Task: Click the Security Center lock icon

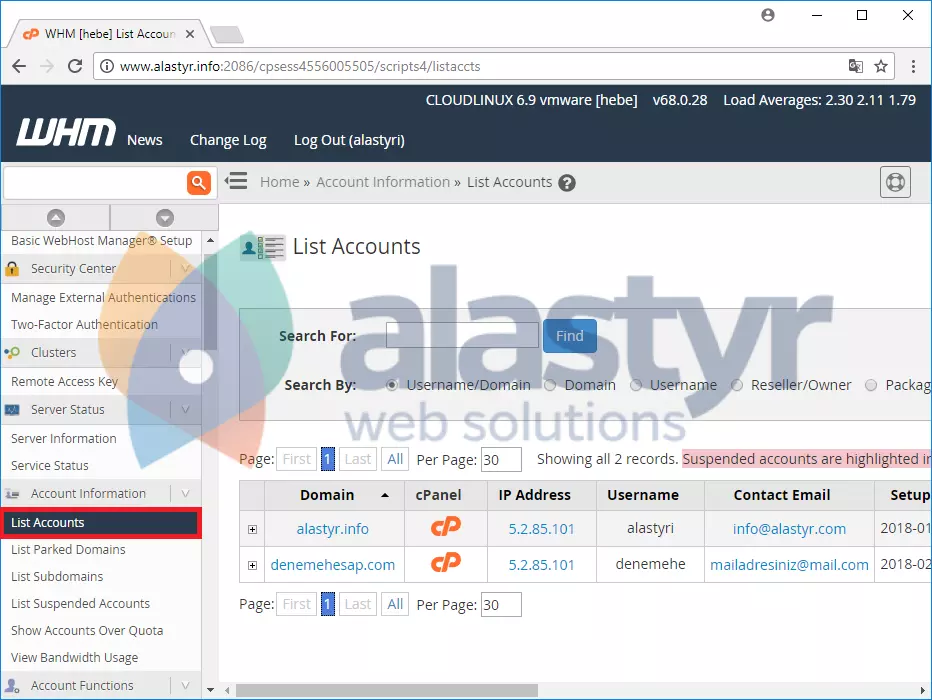Action: (12, 269)
